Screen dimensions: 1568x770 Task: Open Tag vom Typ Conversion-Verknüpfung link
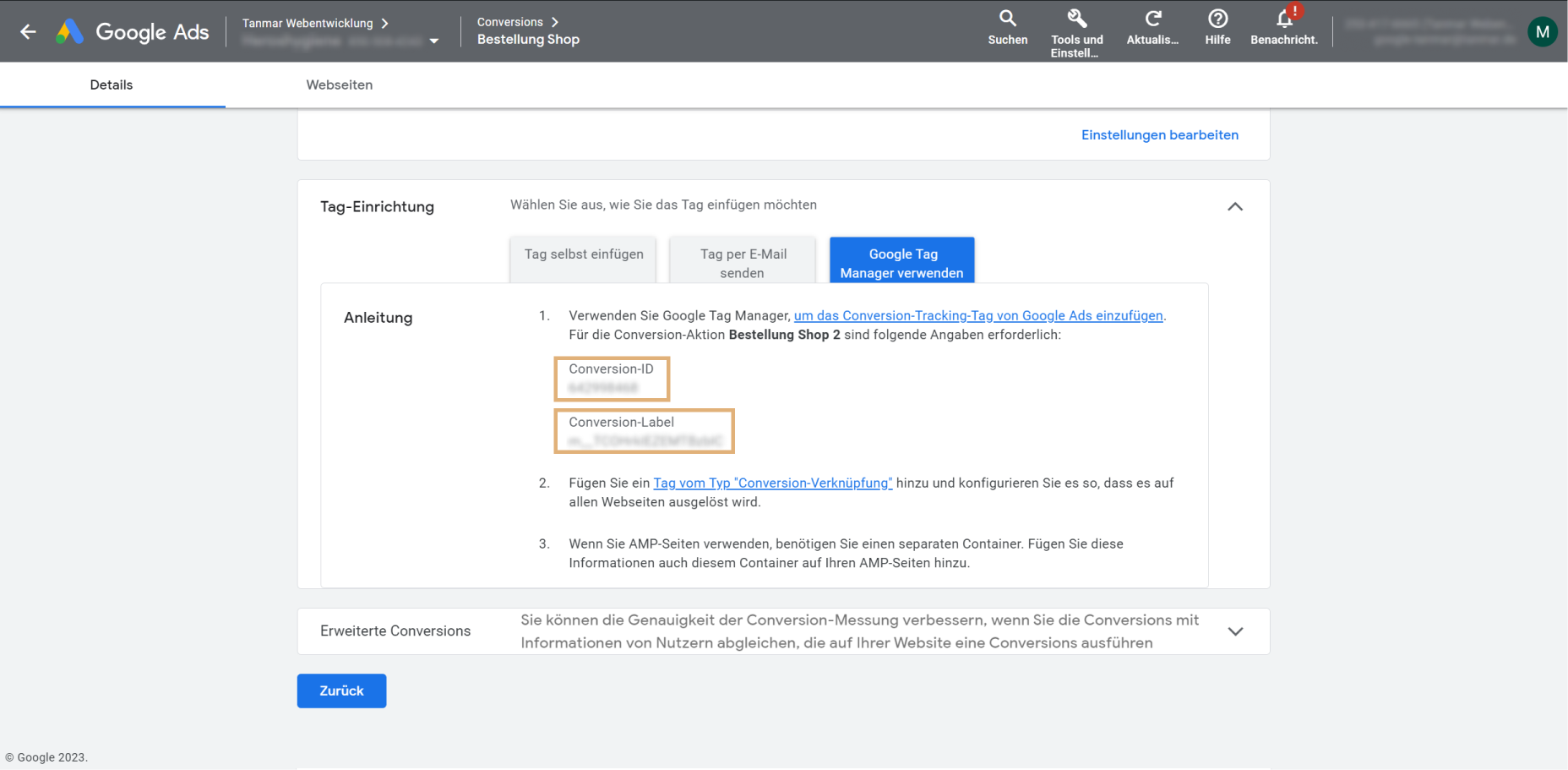point(772,483)
